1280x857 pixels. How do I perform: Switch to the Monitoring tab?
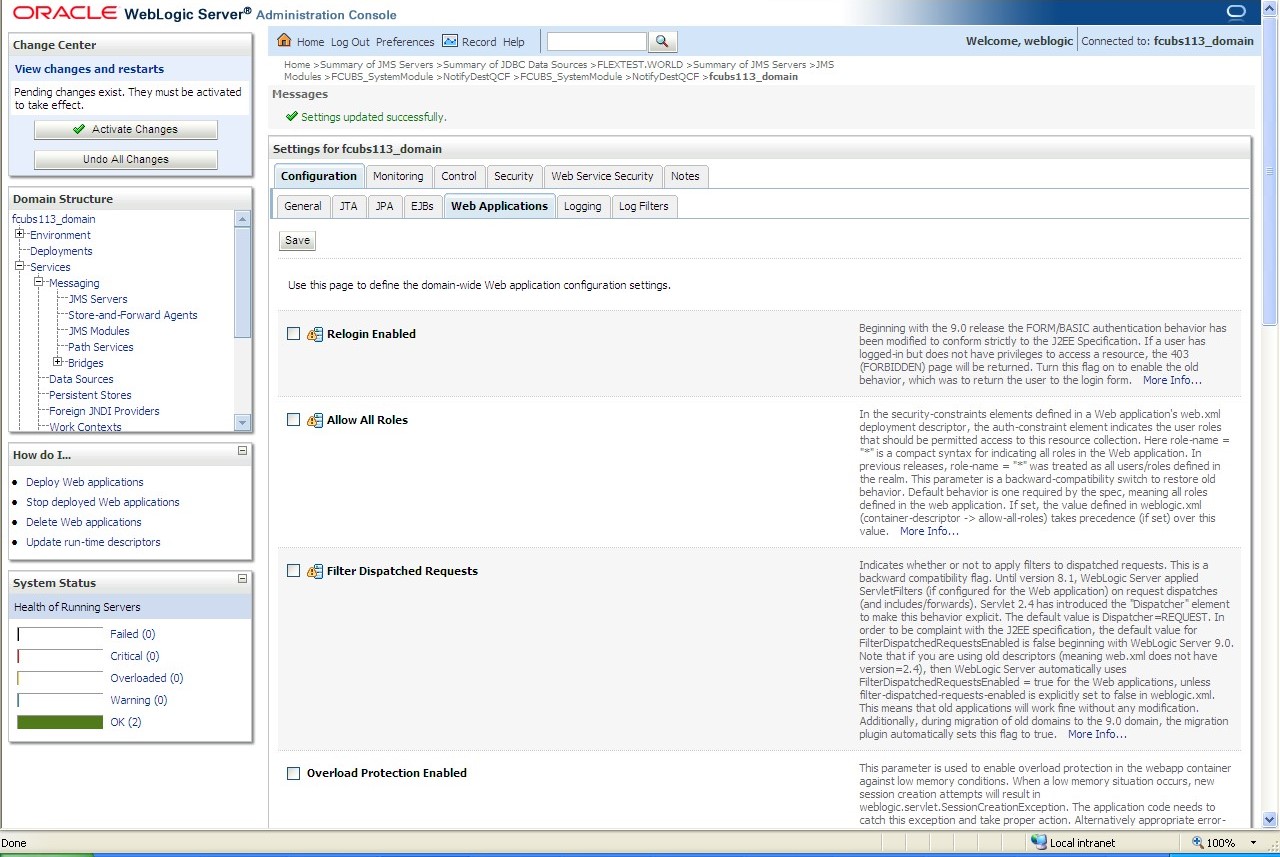[398, 176]
